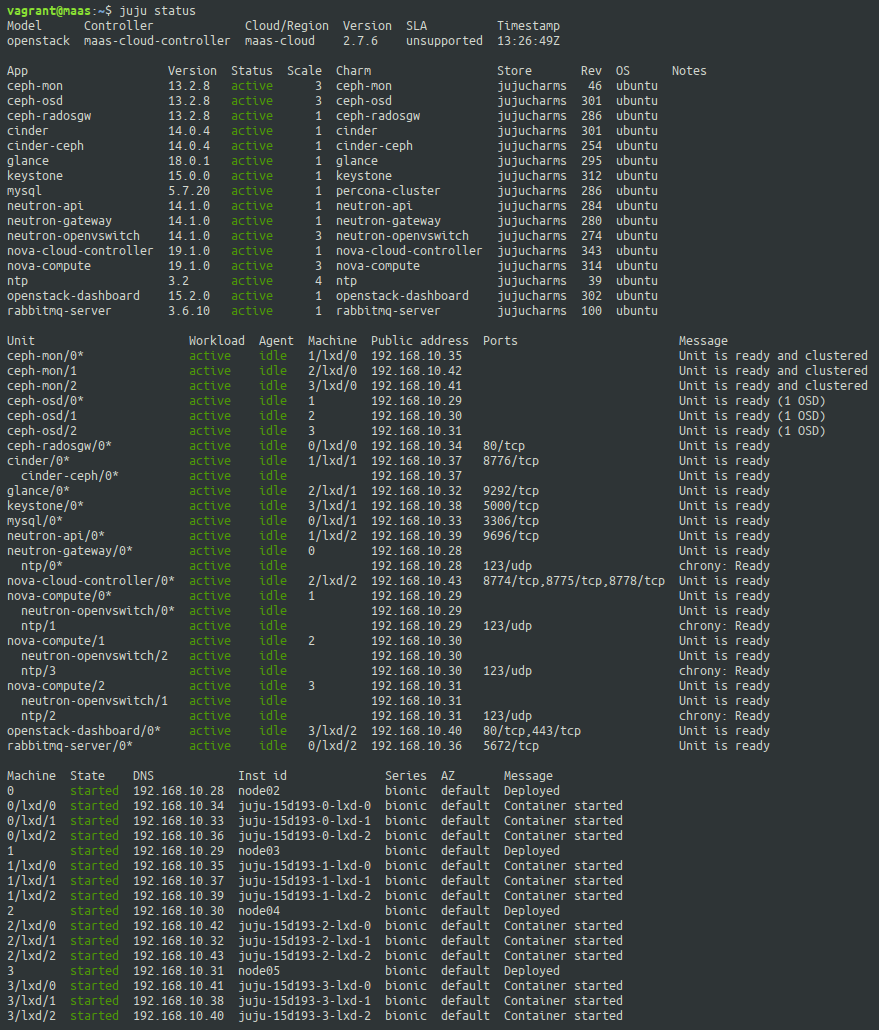879x1030 pixels.
Task: Select the 'cinder-ceph/0*' subordinate unit
Action: [70, 476]
